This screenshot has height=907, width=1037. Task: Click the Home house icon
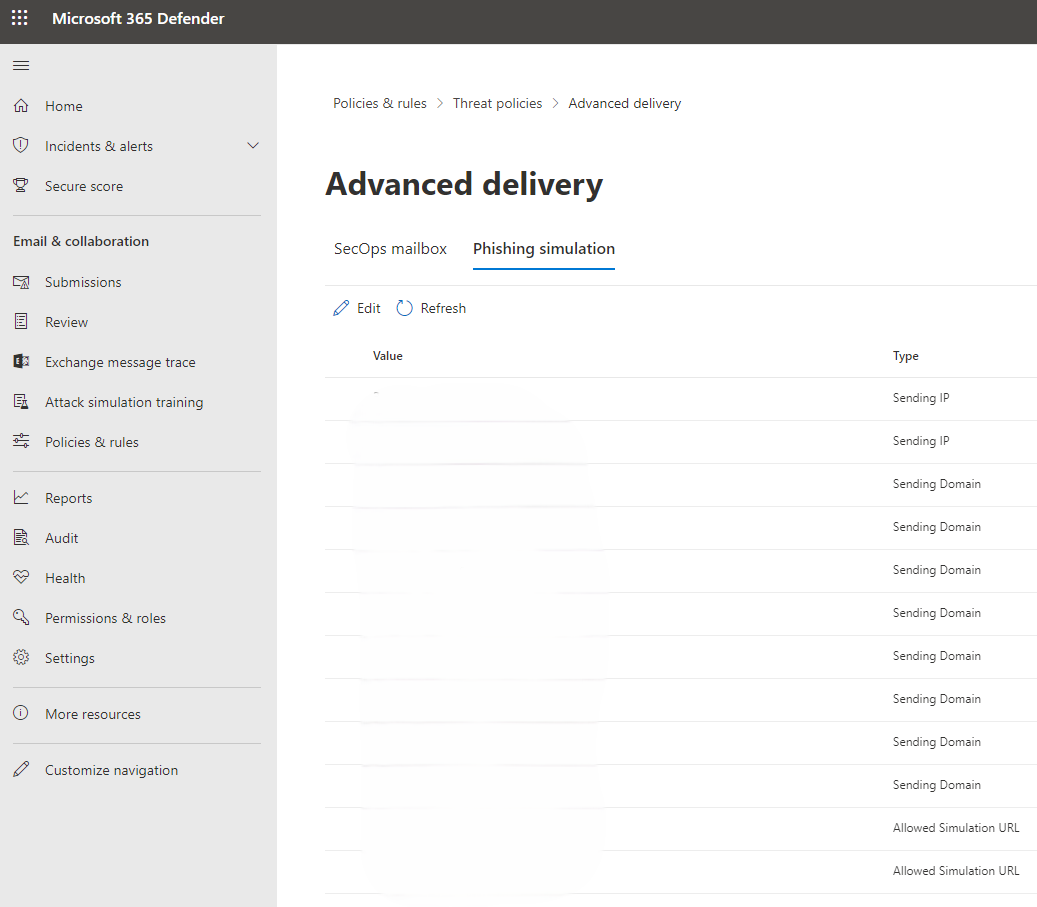tap(21, 106)
